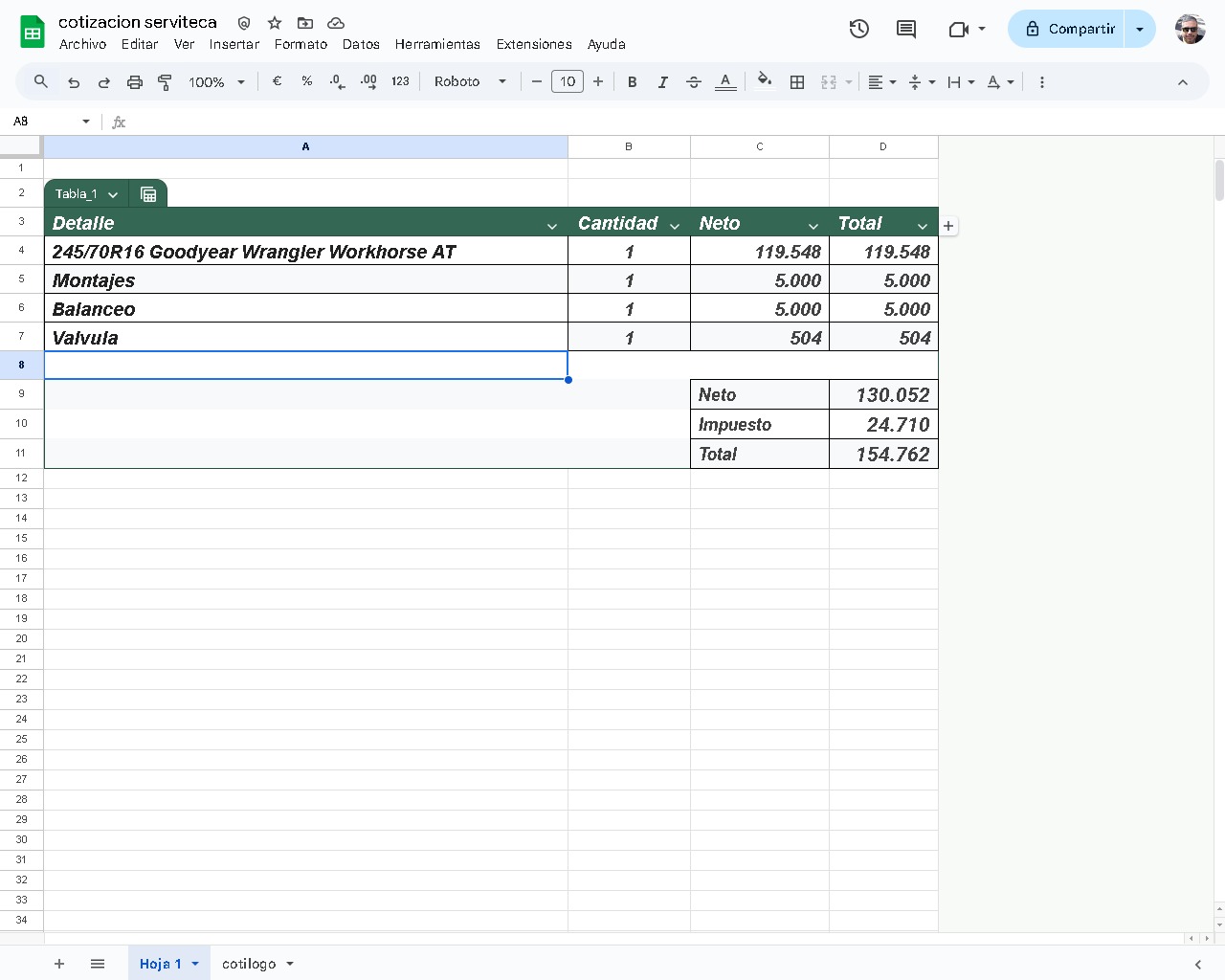This screenshot has width=1225, height=980.
Task: Open the Total column filter arrow
Action: [x=923, y=226]
